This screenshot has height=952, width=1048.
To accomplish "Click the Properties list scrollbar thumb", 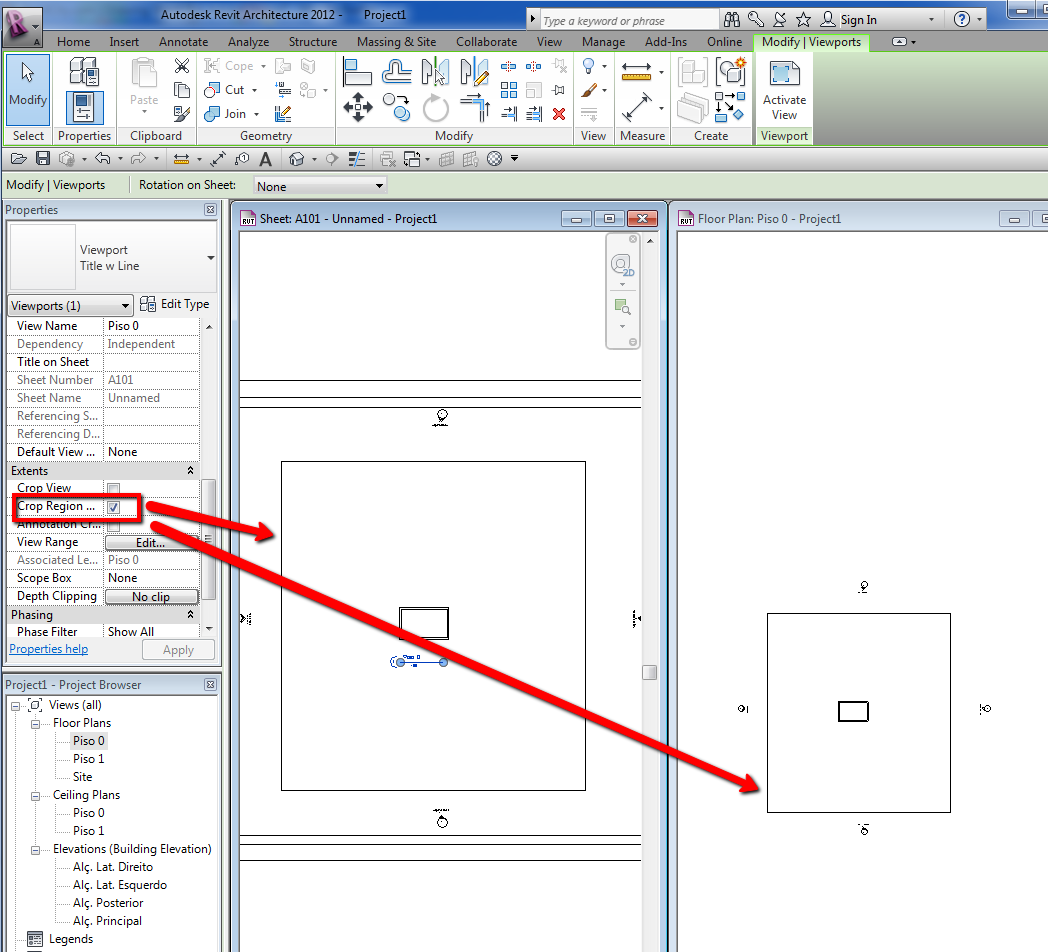I will pos(209,539).
